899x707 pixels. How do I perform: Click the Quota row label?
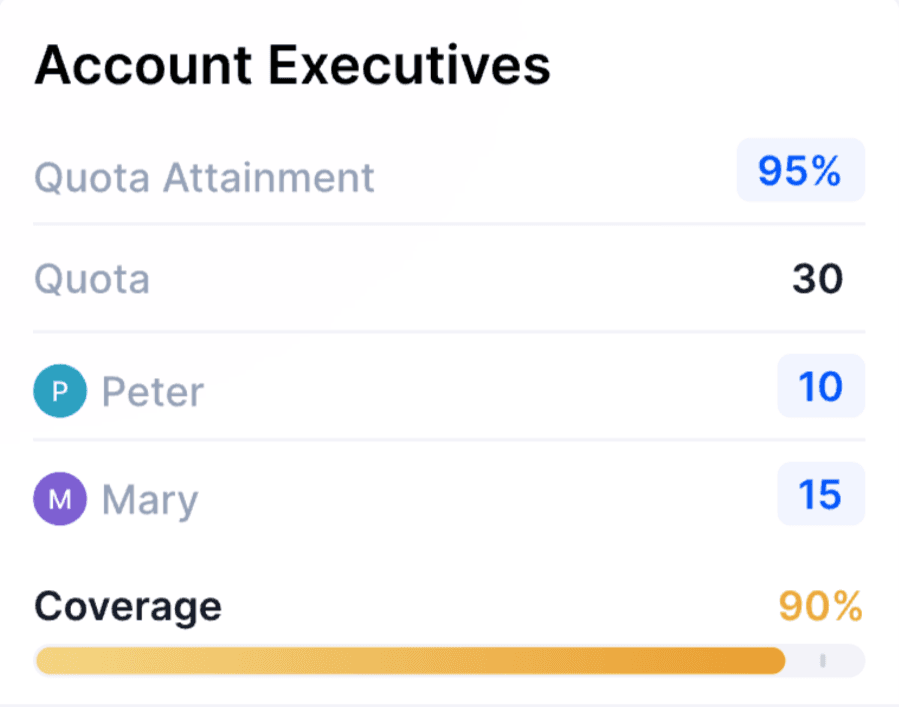click(x=92, y=280)
